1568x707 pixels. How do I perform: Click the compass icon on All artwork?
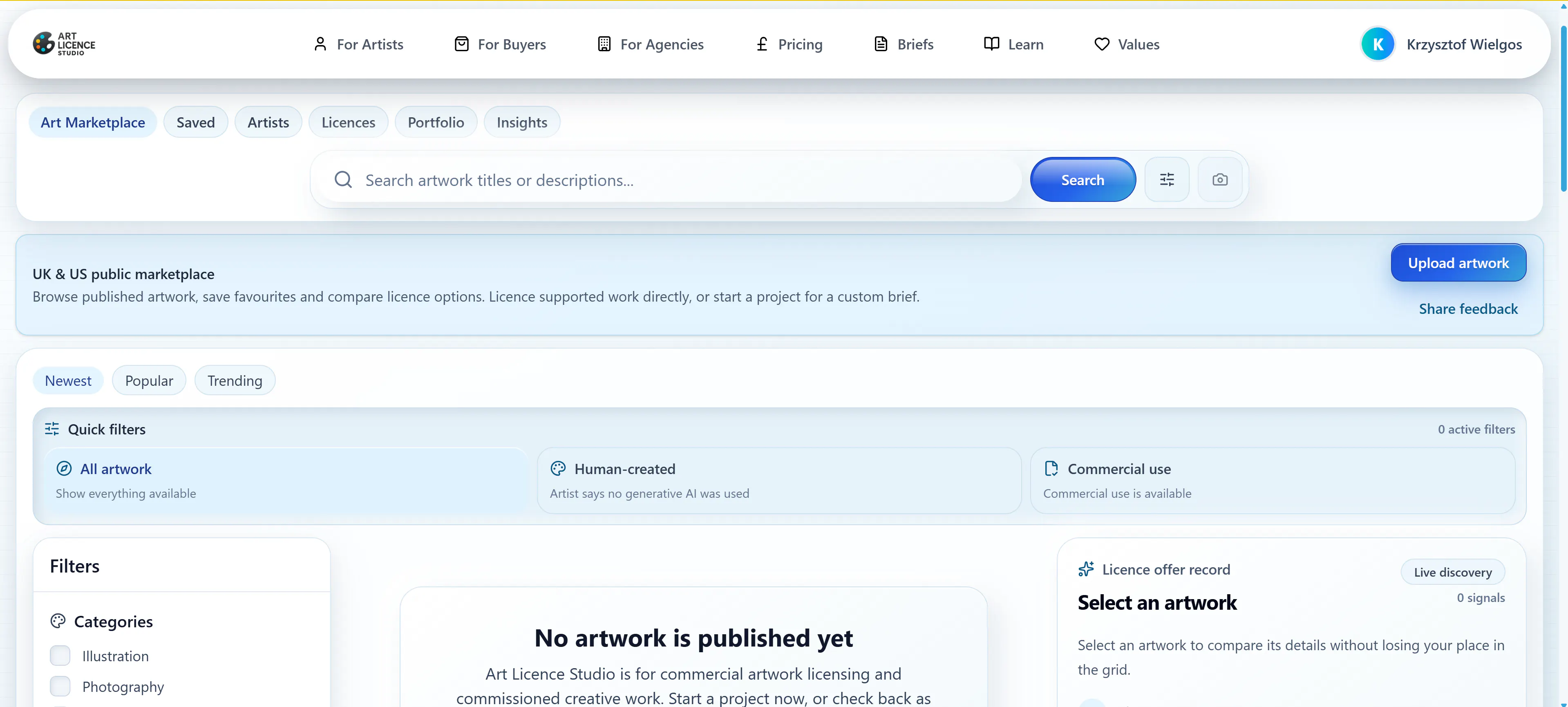tap(64, 468)
